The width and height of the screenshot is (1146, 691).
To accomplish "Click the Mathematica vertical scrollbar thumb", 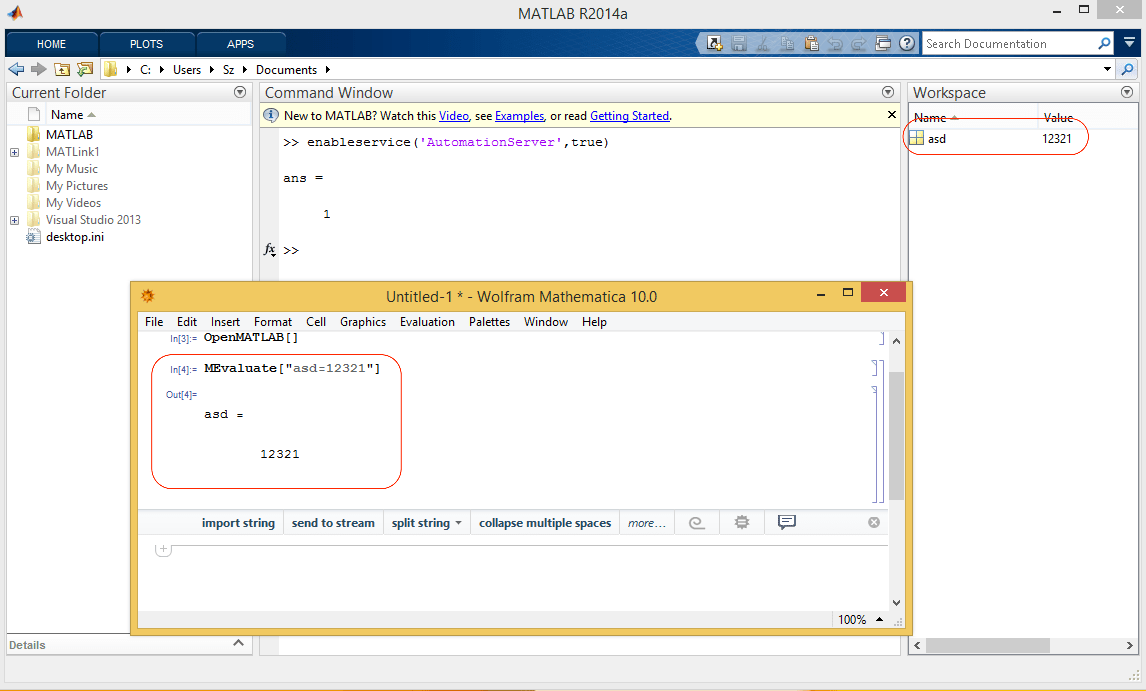I will pos(896,436).
